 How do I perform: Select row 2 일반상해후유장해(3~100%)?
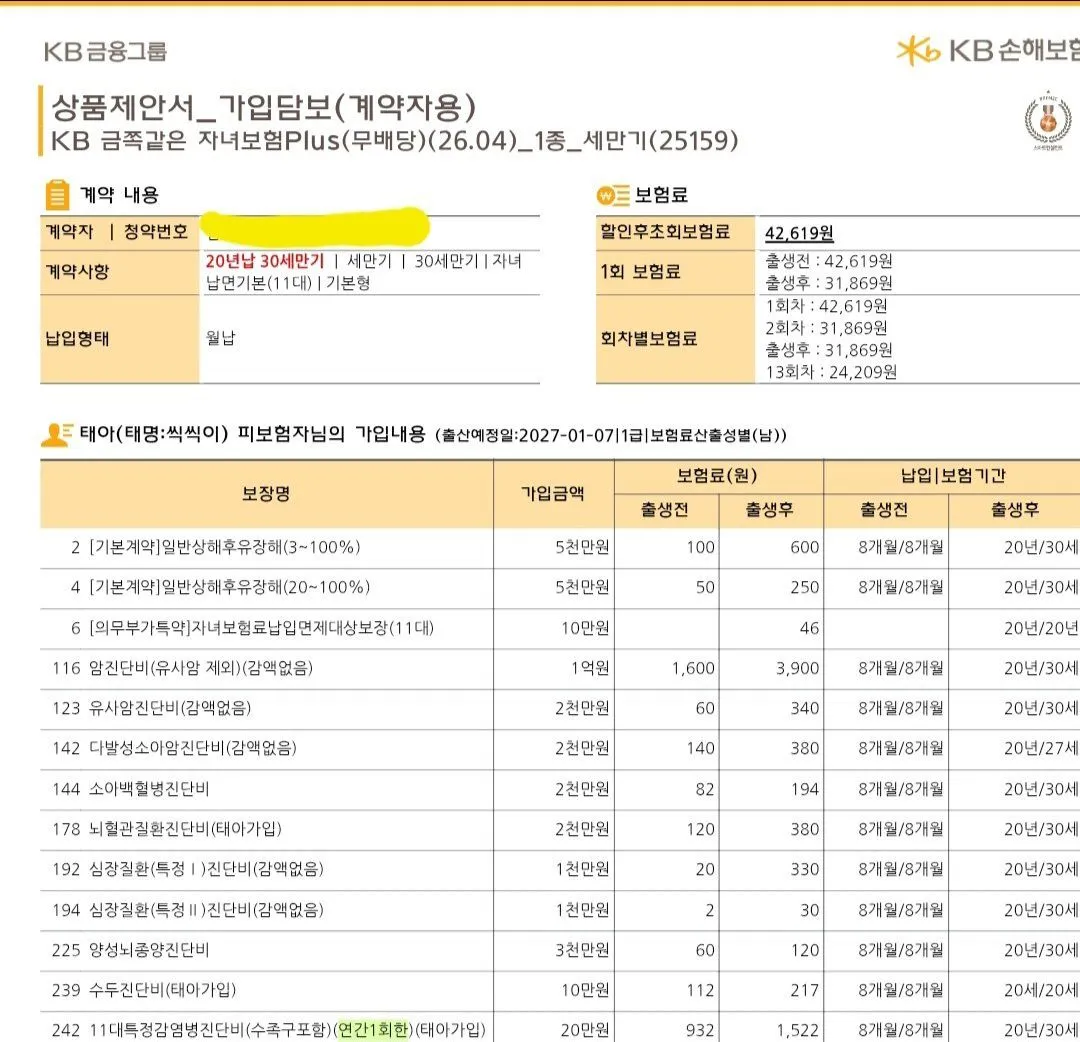tap(560, 548)
